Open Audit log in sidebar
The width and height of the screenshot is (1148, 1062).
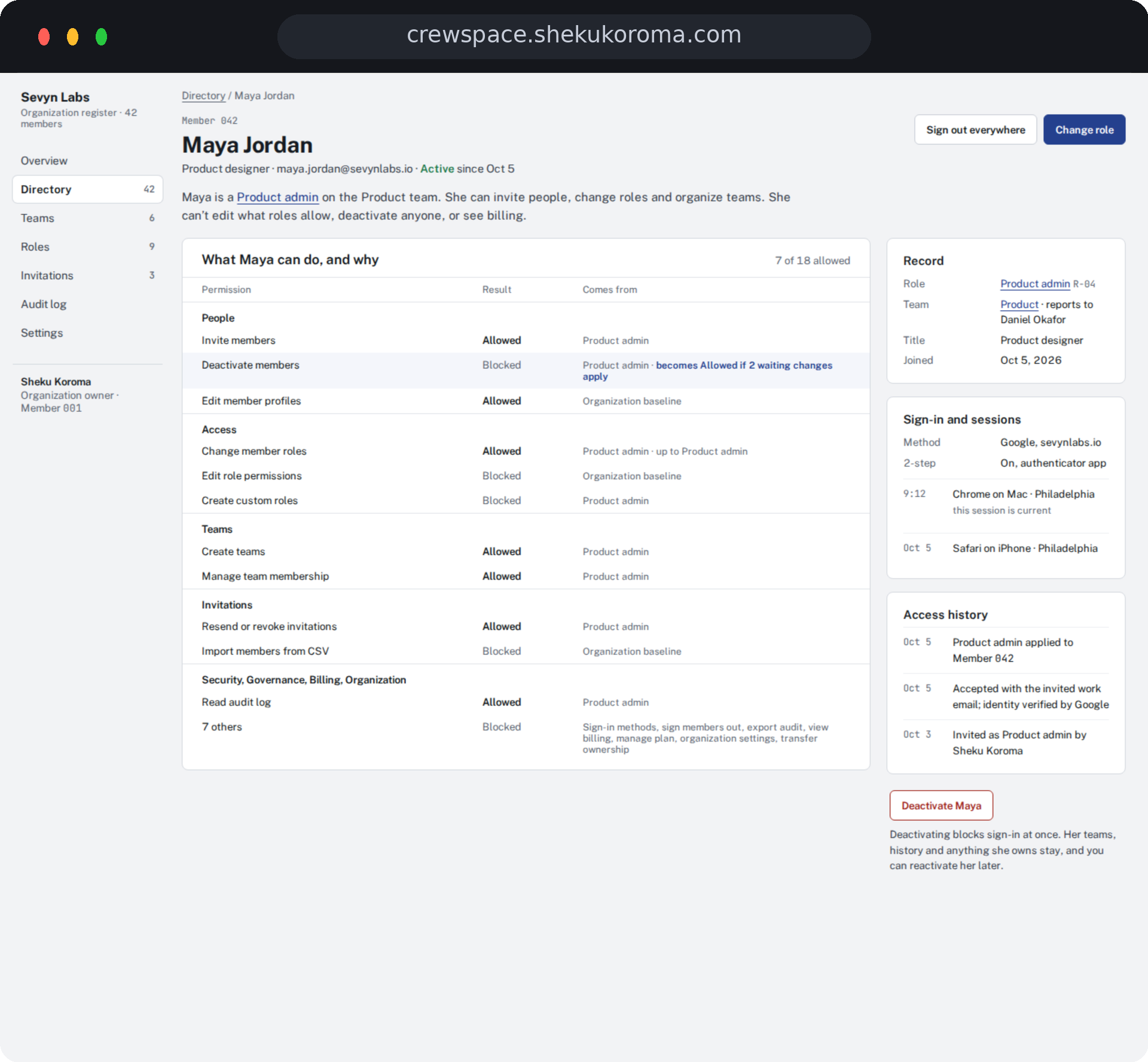click(87, 304)
